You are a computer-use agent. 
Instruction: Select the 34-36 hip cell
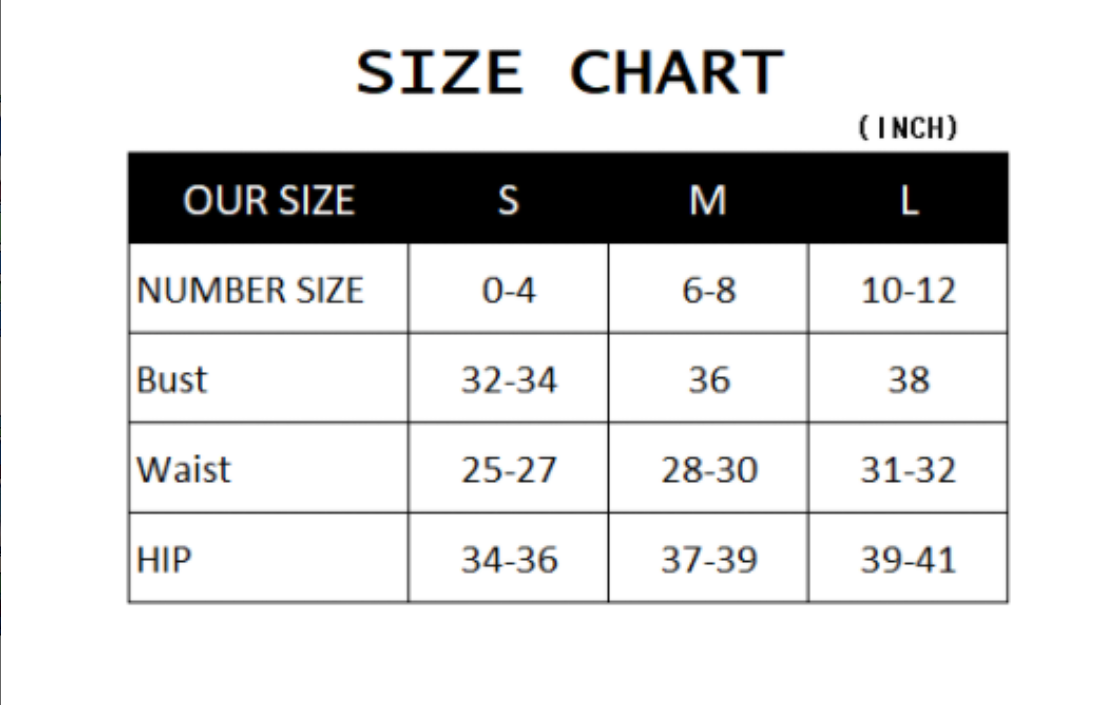508,559
